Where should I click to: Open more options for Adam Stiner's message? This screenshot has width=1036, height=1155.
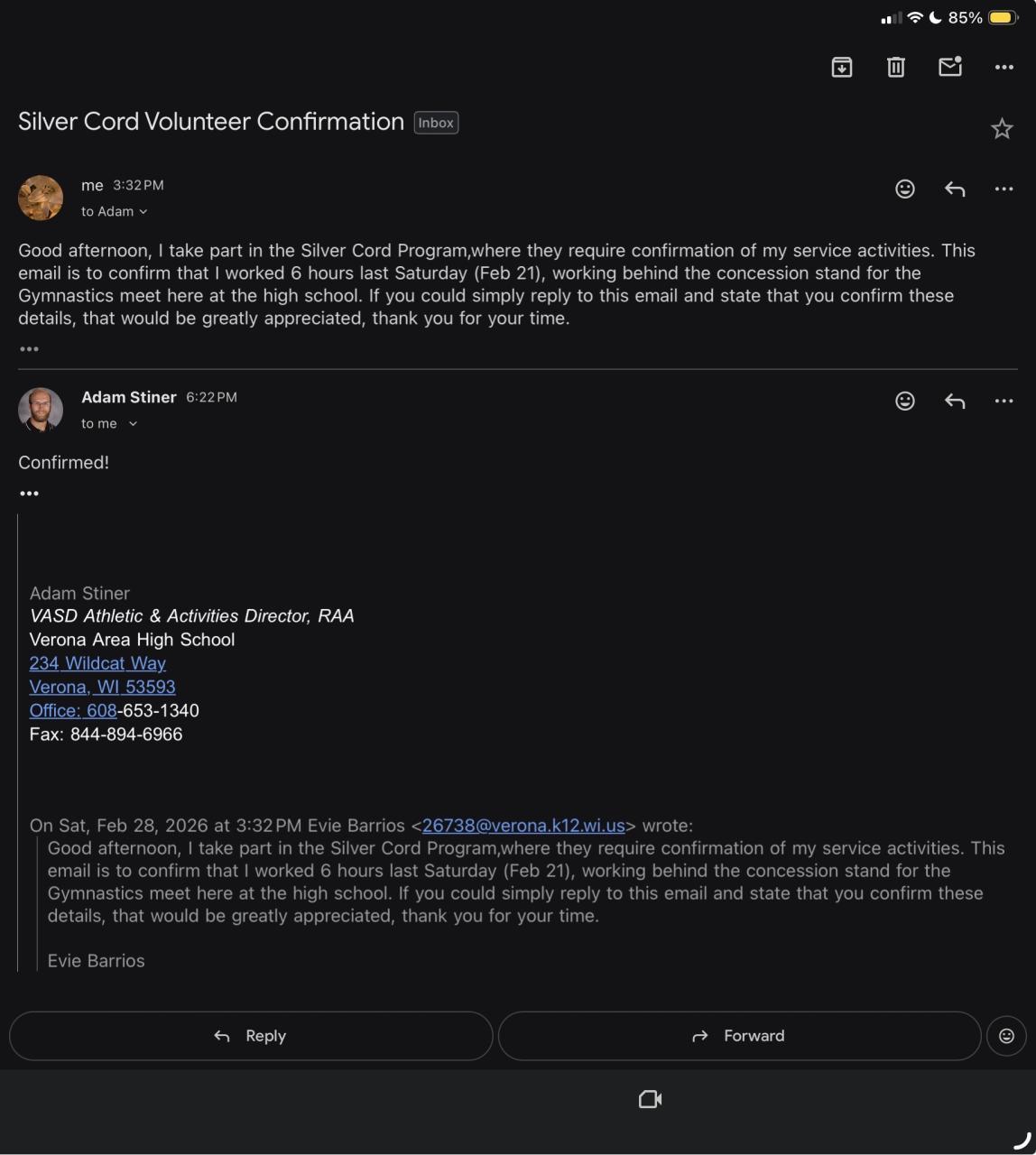(x=1004, y=401)
